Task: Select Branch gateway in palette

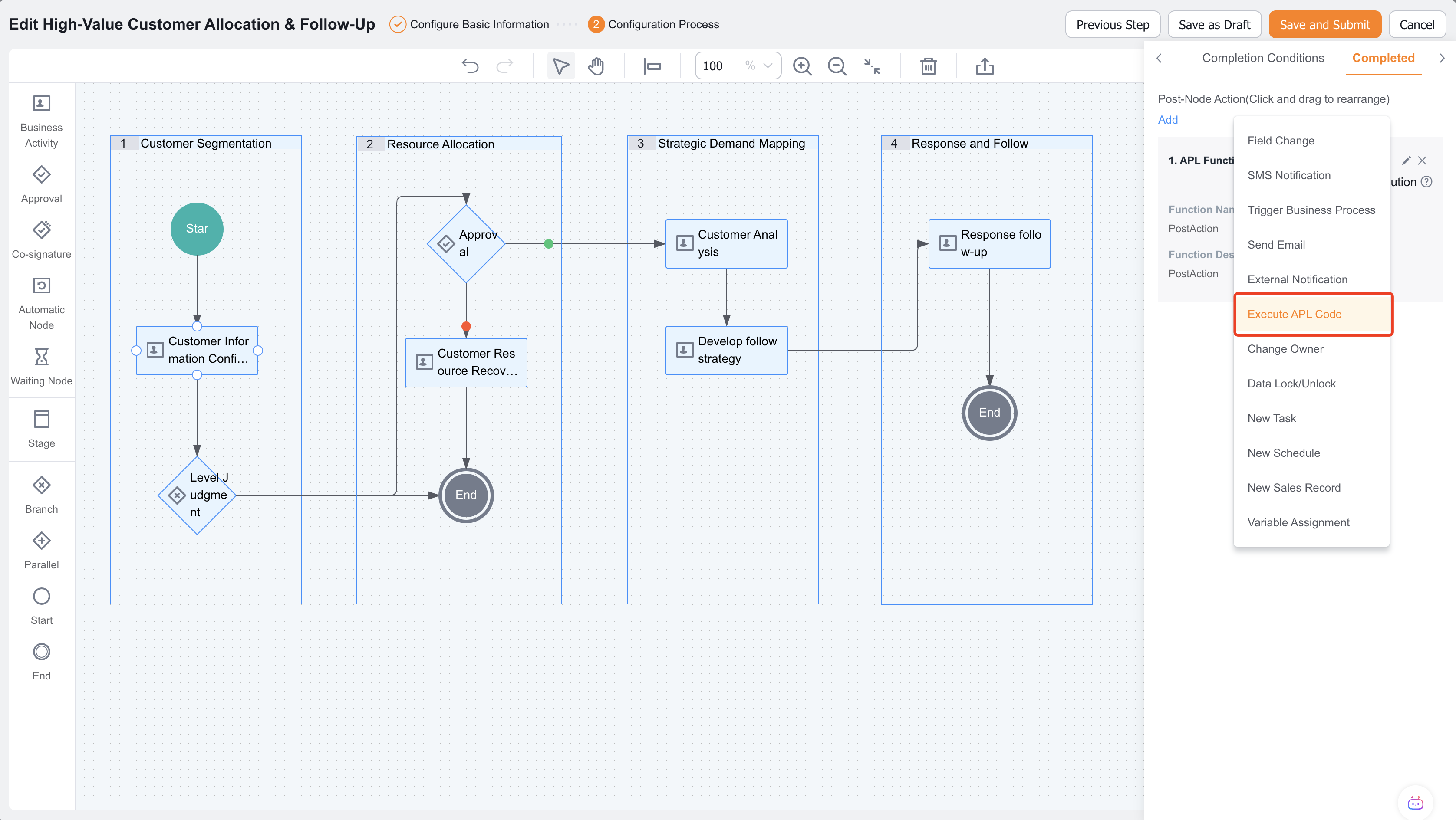Action: pos(41,495)
